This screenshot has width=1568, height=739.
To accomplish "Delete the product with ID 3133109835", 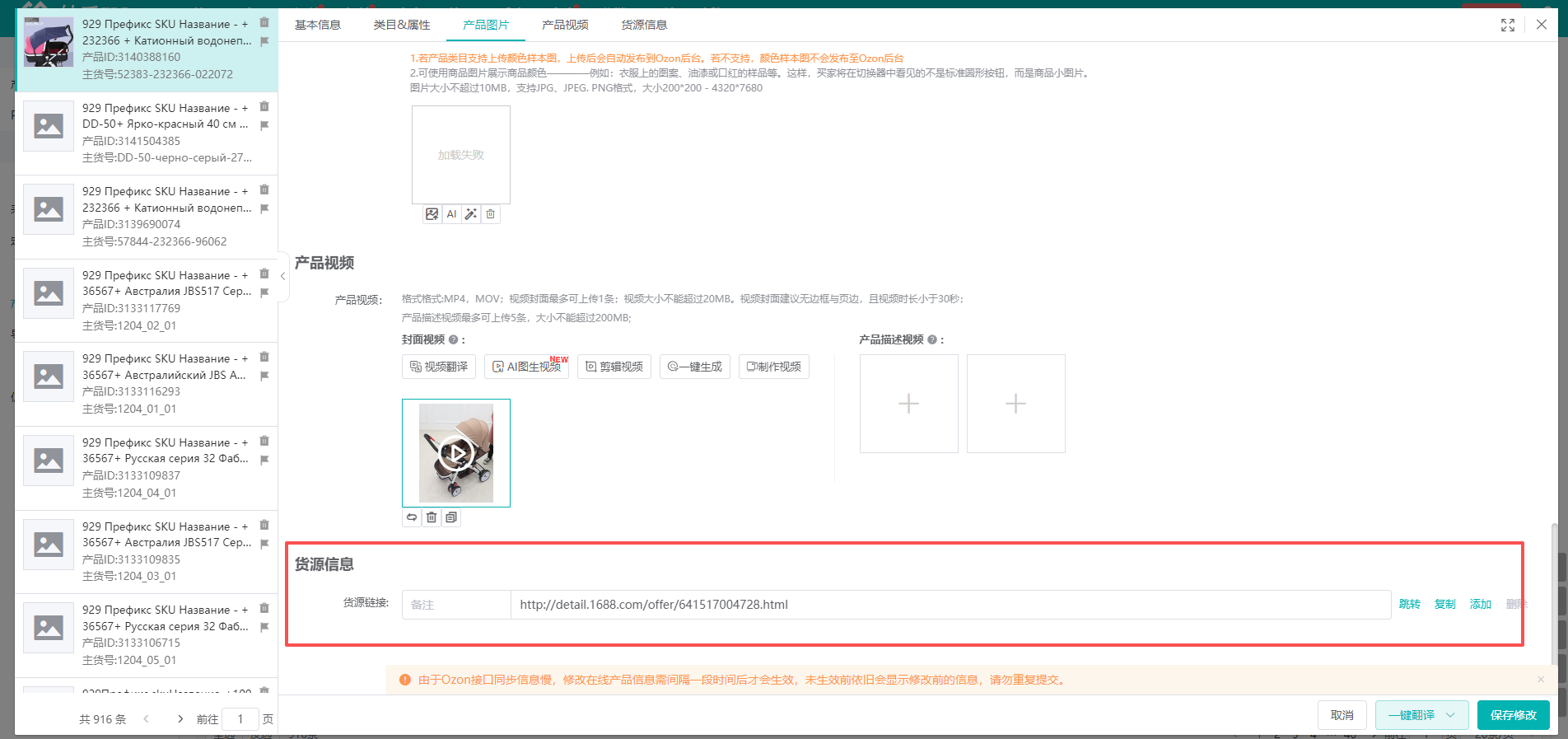I will tap(264, 525).
